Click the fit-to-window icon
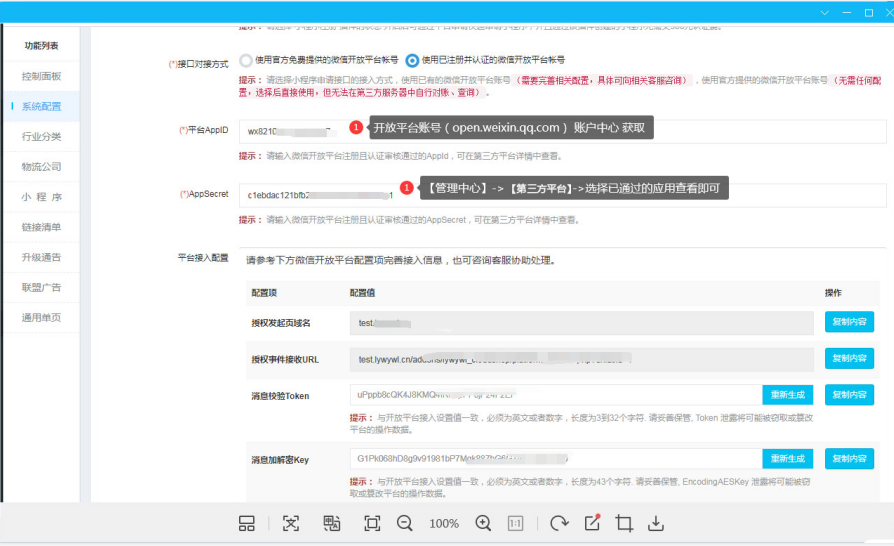This screenshot has width=894, height=546. [x=372, y=523]
